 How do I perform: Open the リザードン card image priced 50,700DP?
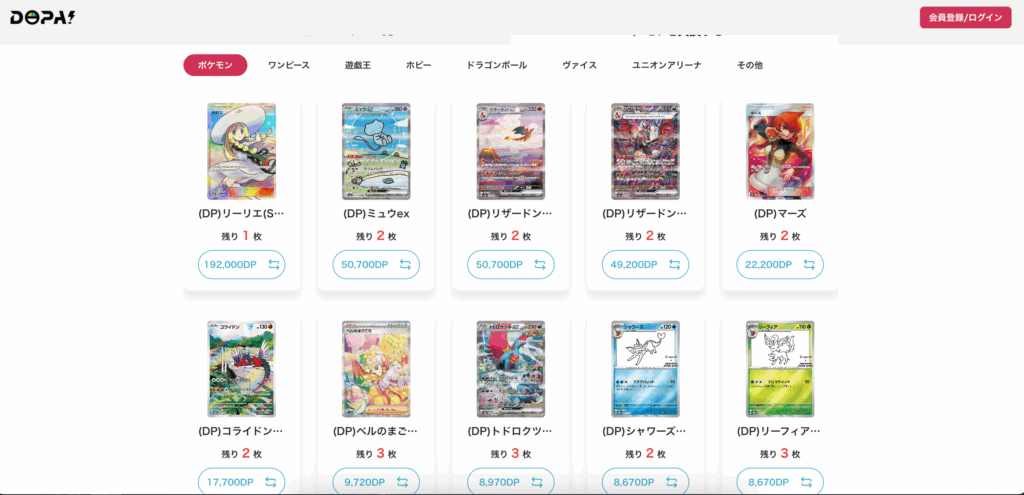tap(511, 151)
